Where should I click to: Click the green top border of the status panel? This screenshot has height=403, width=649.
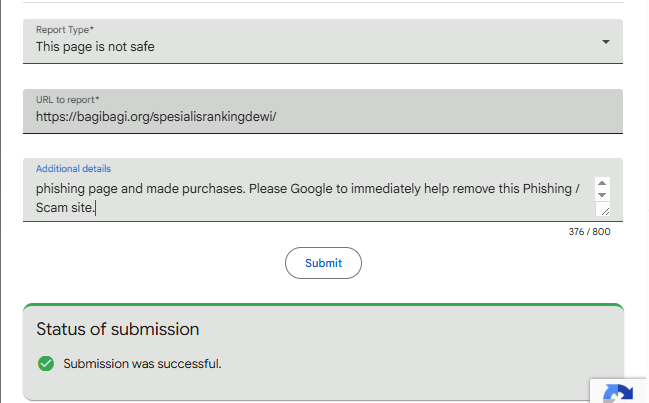323,305
